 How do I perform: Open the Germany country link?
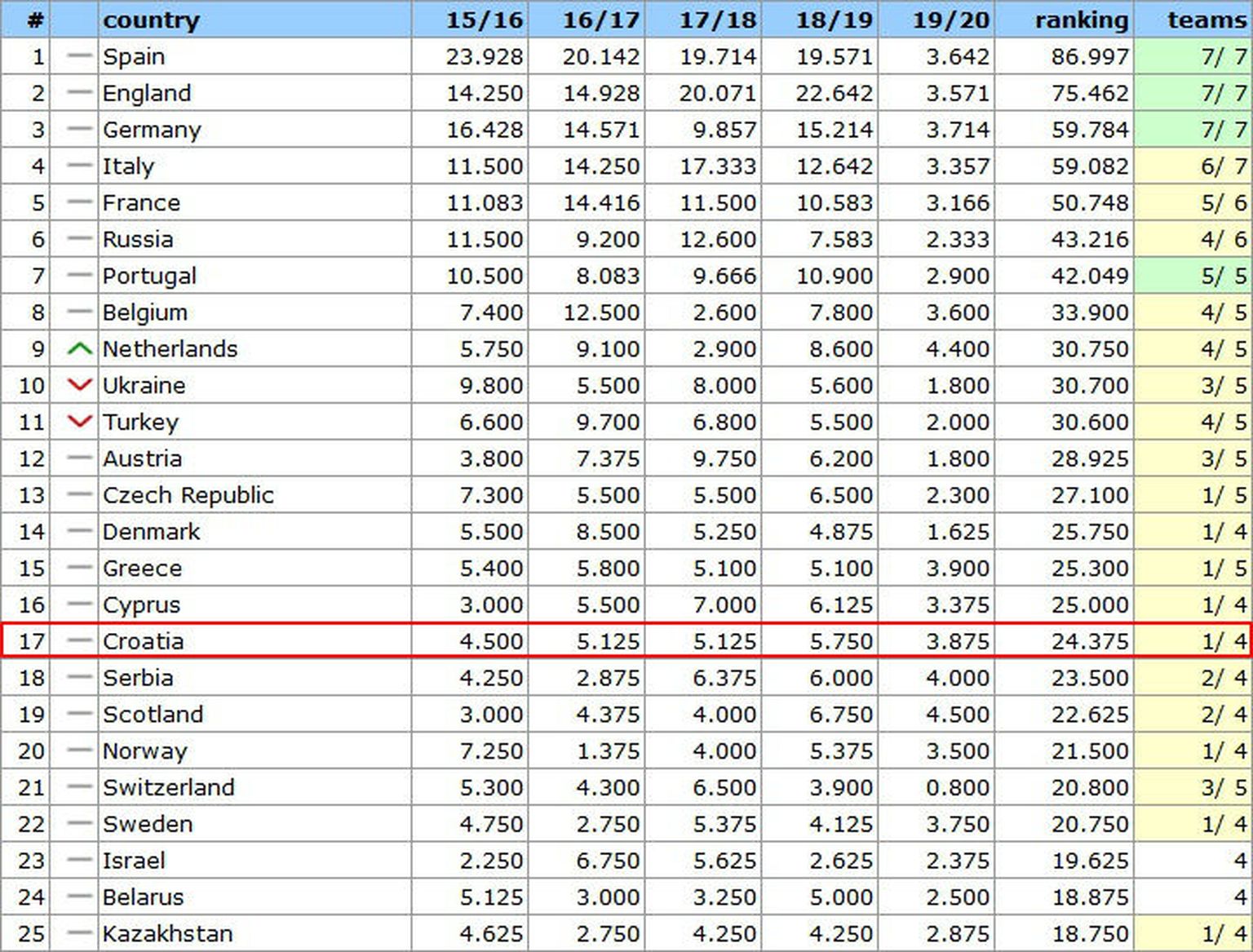(x=152, y=130)
